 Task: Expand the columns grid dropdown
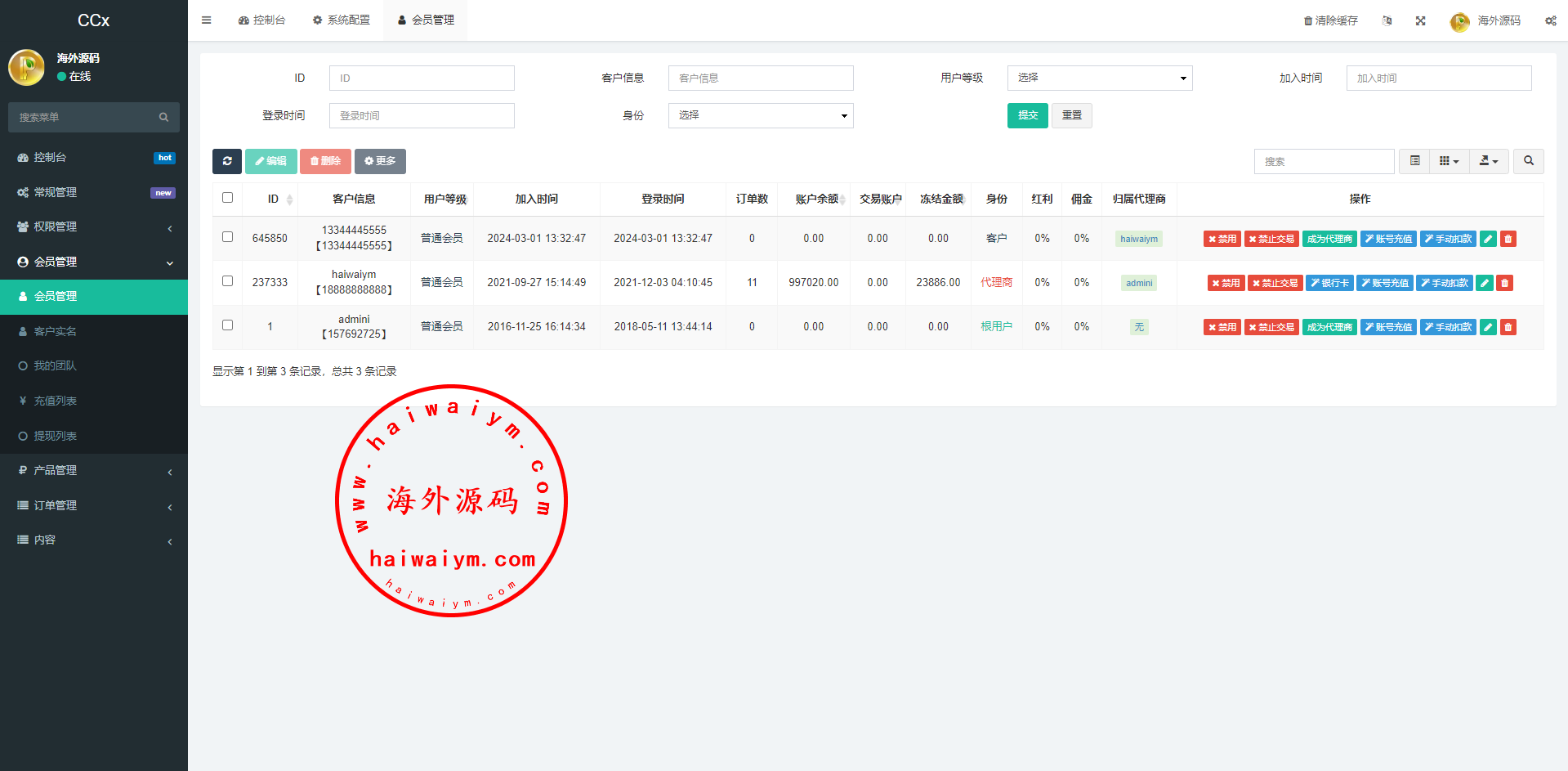(1449, 161)
